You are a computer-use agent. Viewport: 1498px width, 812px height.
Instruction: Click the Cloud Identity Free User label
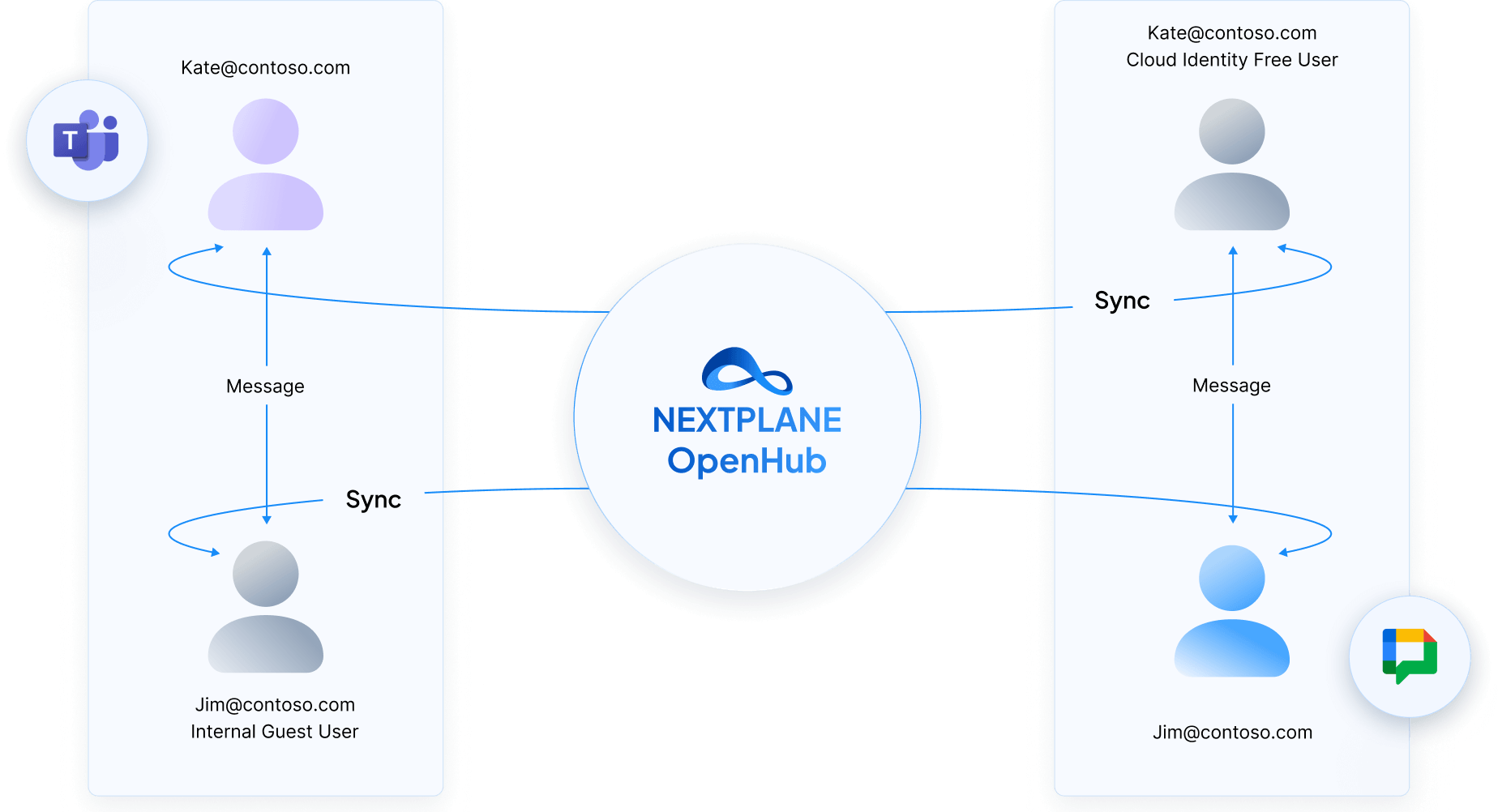1232,60
